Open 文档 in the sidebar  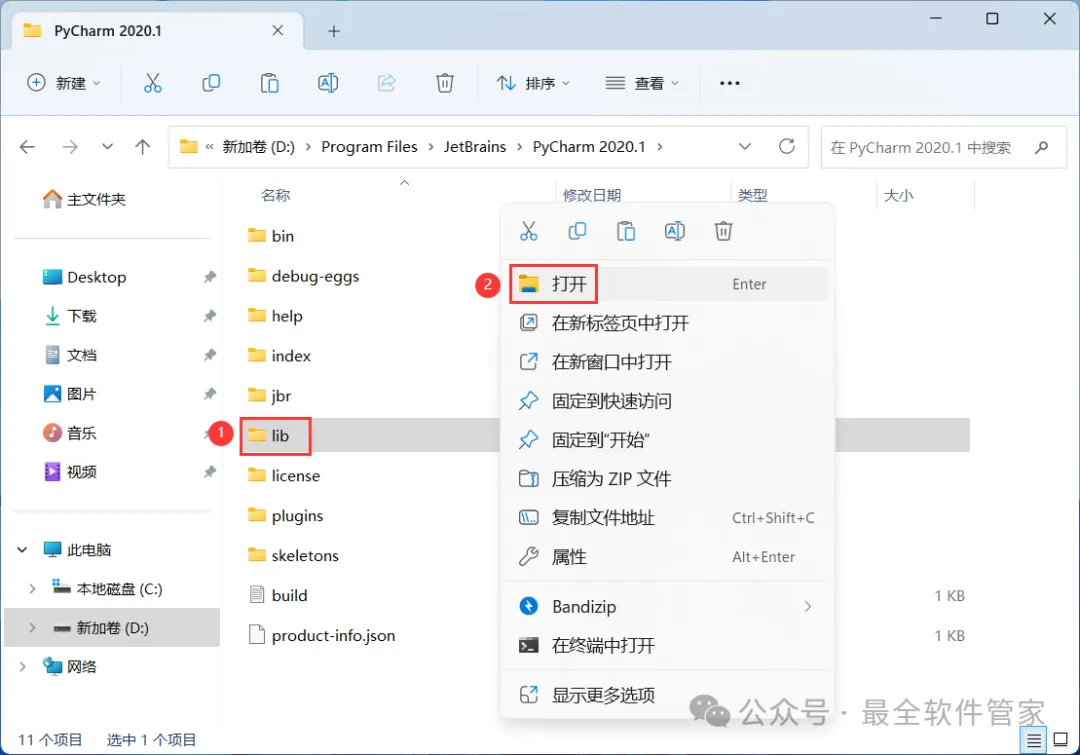[70, 355]
